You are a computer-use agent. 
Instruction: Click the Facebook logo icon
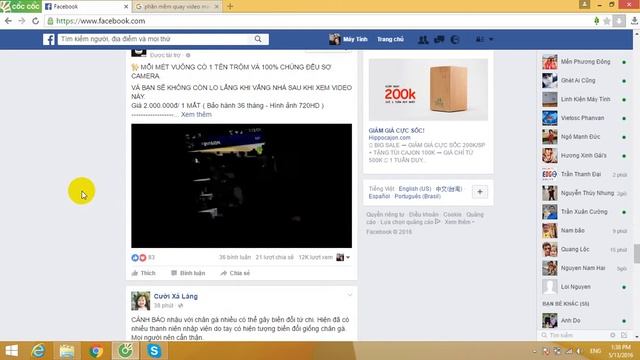click(49, 39)
